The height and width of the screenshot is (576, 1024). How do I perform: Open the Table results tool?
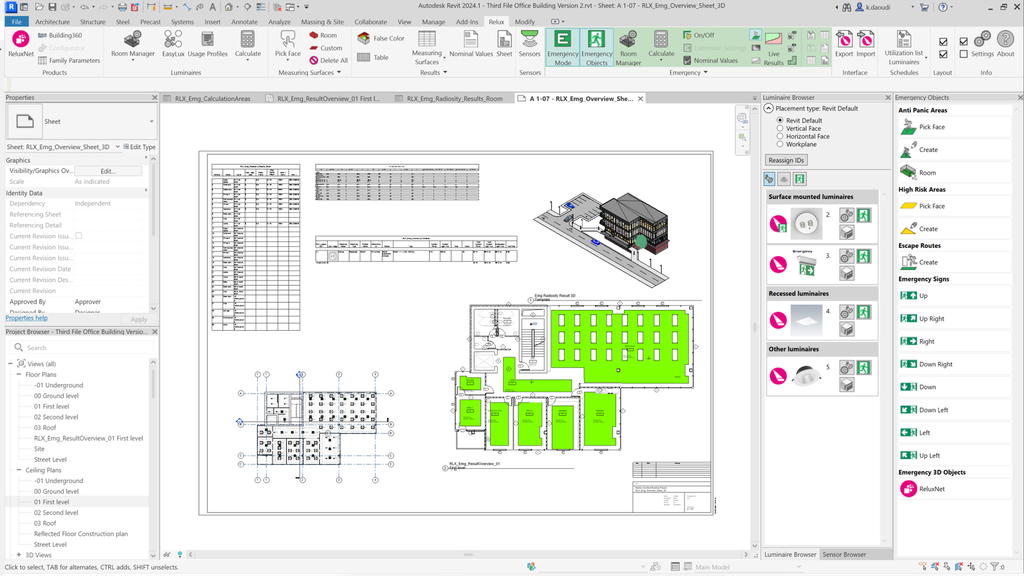[x=373, y=57]
